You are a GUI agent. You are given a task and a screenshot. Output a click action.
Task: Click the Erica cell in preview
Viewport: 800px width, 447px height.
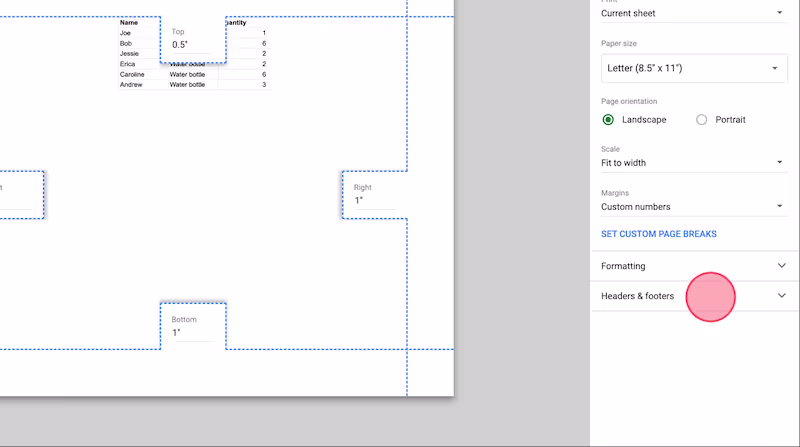pyautogui.click(x=128, y=64)
